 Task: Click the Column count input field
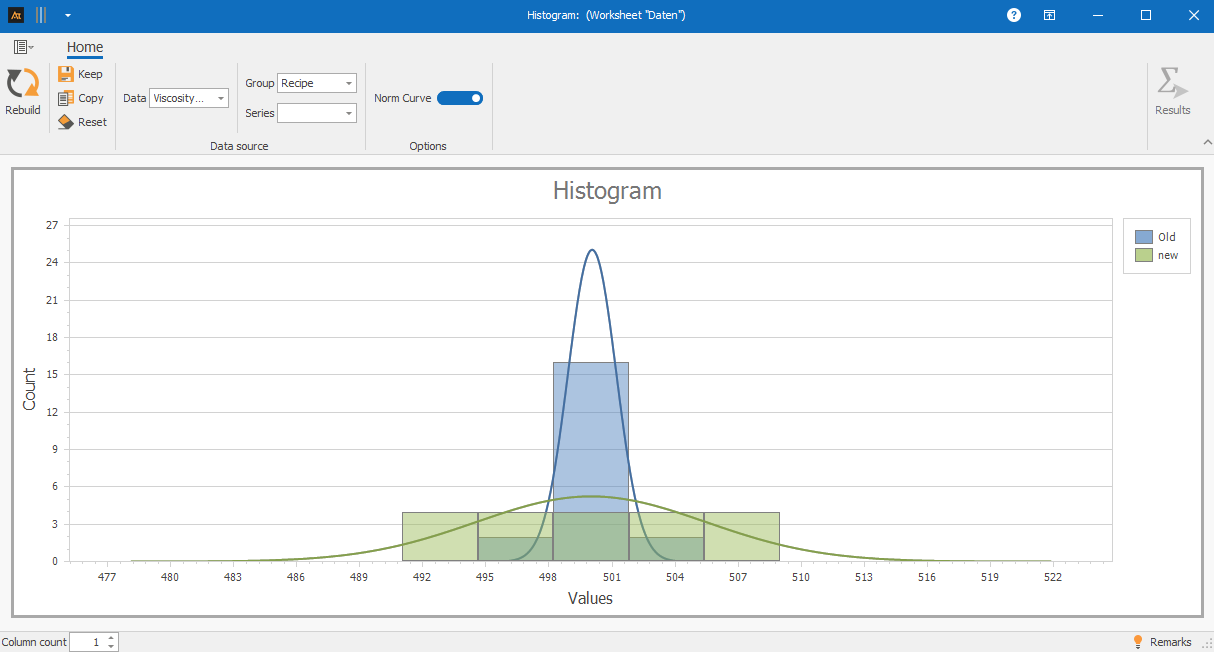87,642
